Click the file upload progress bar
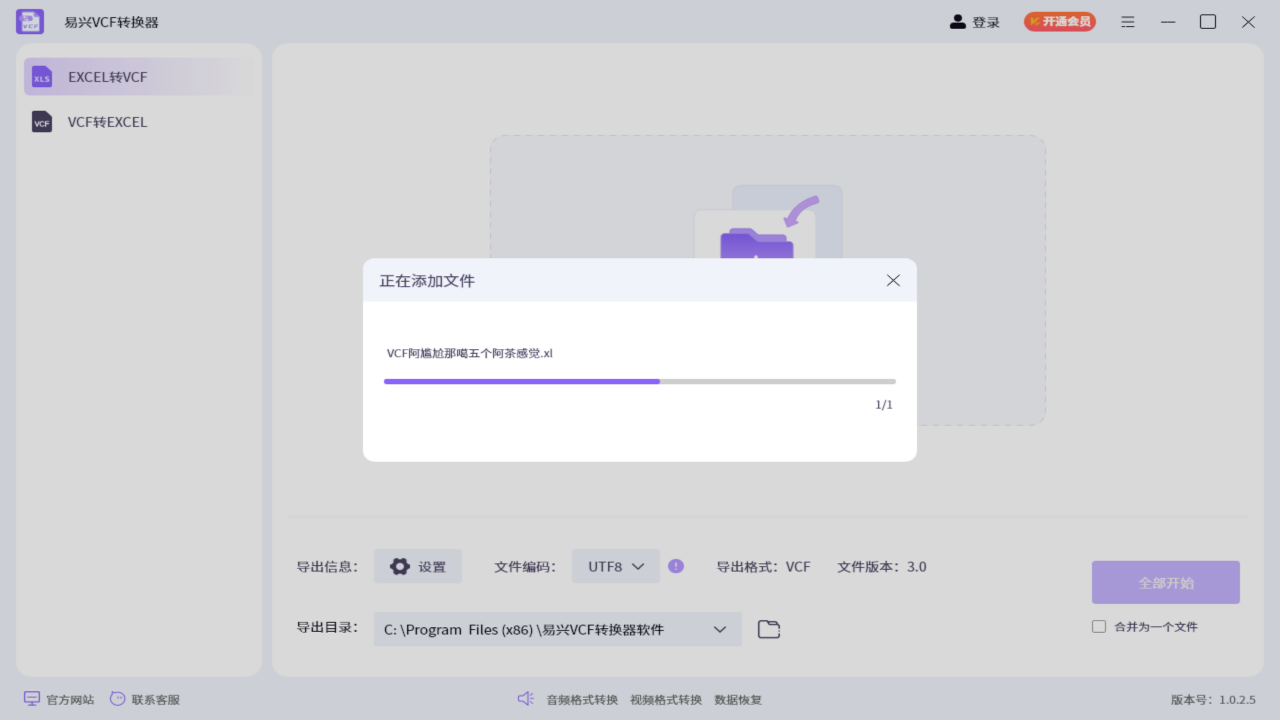The width and height of the screenshot is (1280, 720). [640, 381]
